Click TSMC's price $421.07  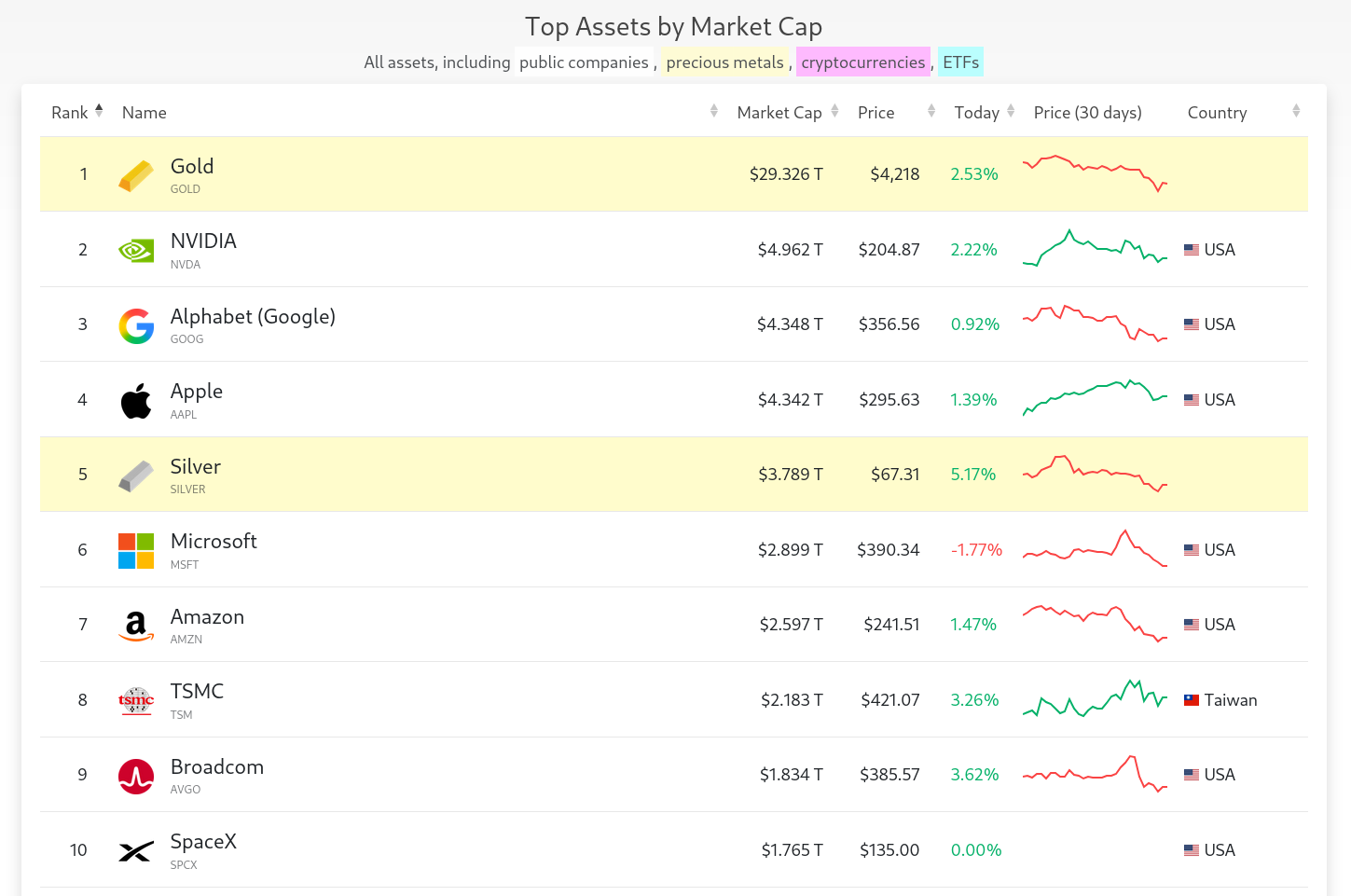(890, 700)
